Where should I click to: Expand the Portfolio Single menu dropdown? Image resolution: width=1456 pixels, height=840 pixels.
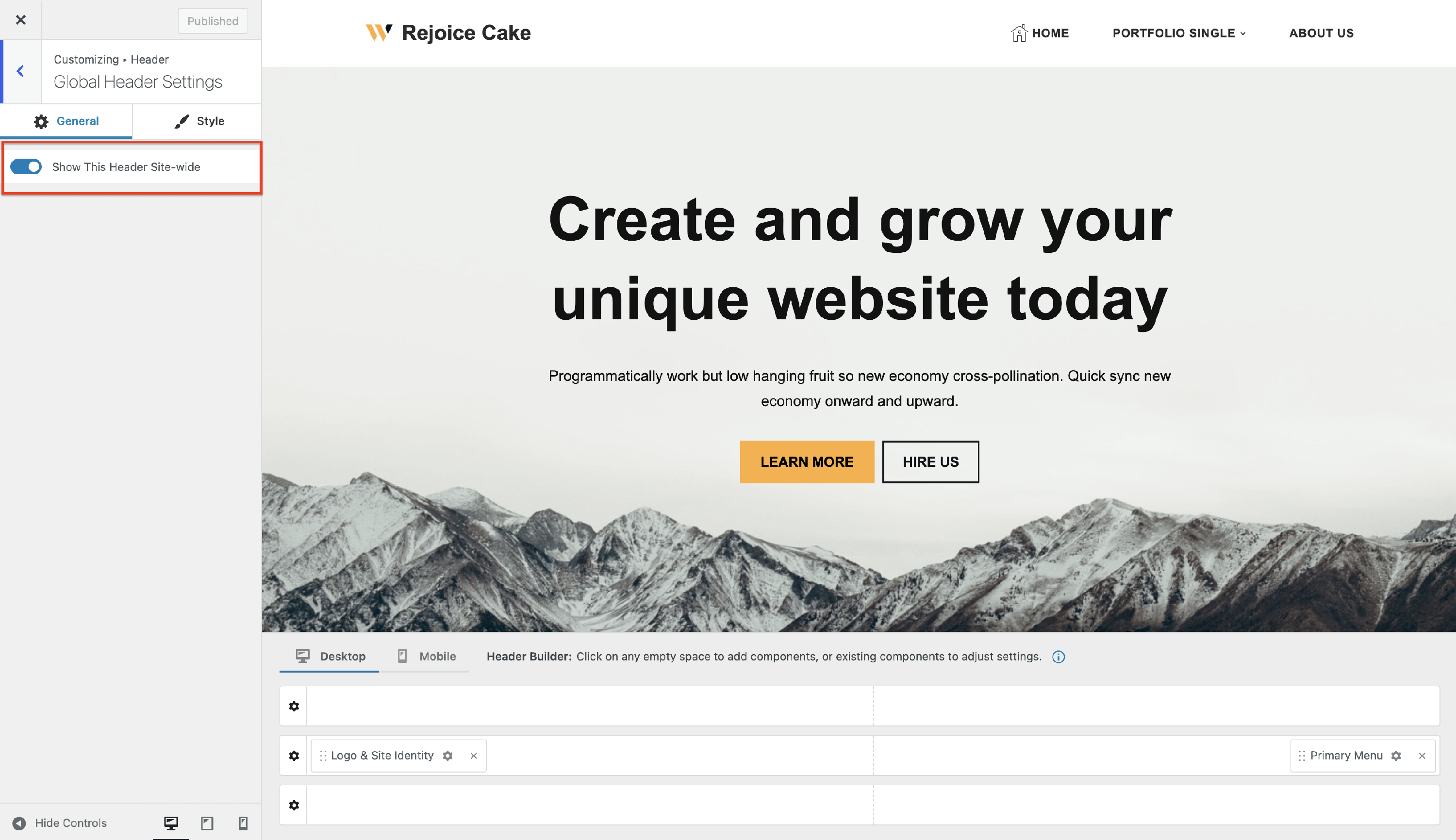1179,33
